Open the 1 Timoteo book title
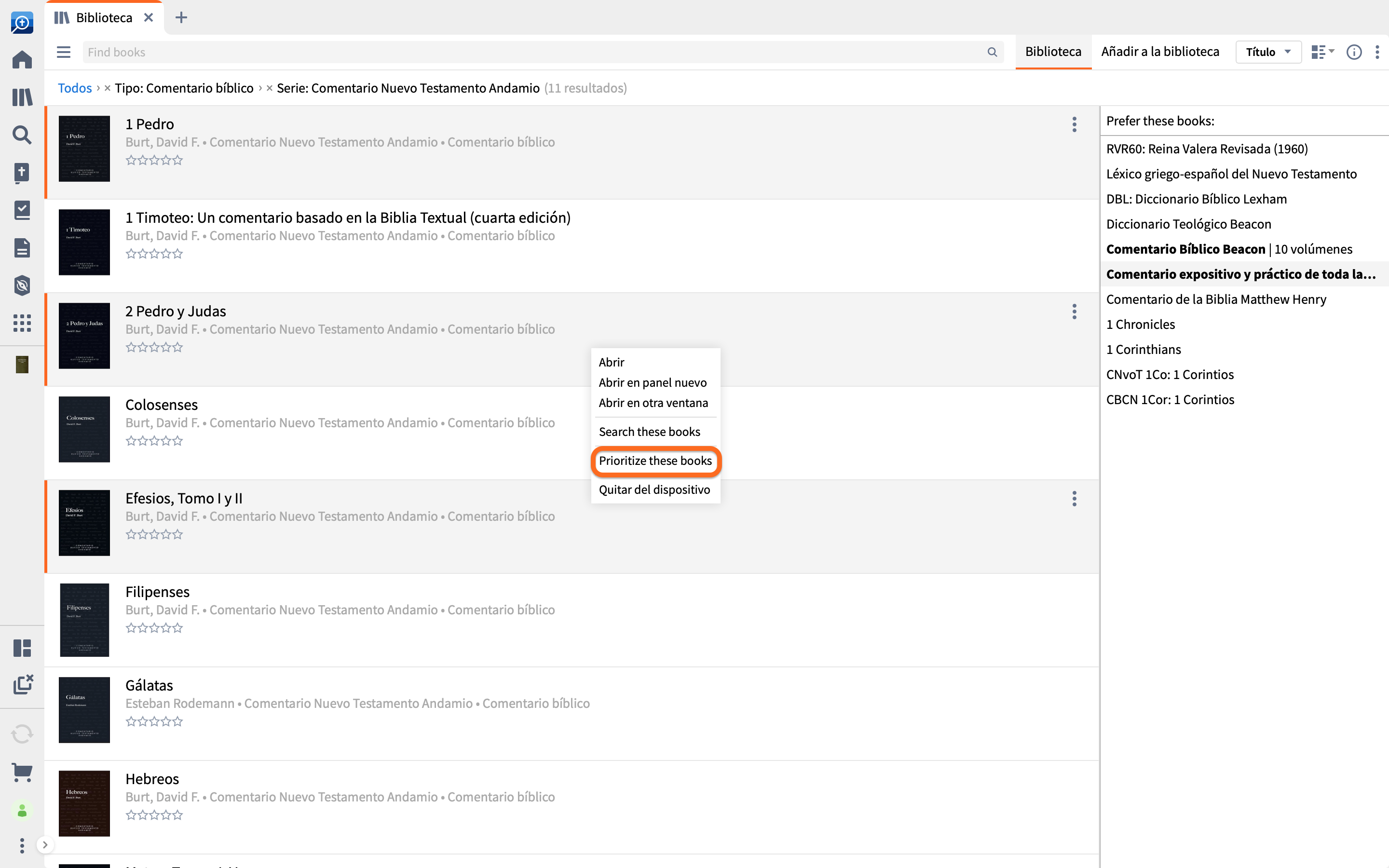This screenshot has width=1389, height=868. [x=348, y=217]
